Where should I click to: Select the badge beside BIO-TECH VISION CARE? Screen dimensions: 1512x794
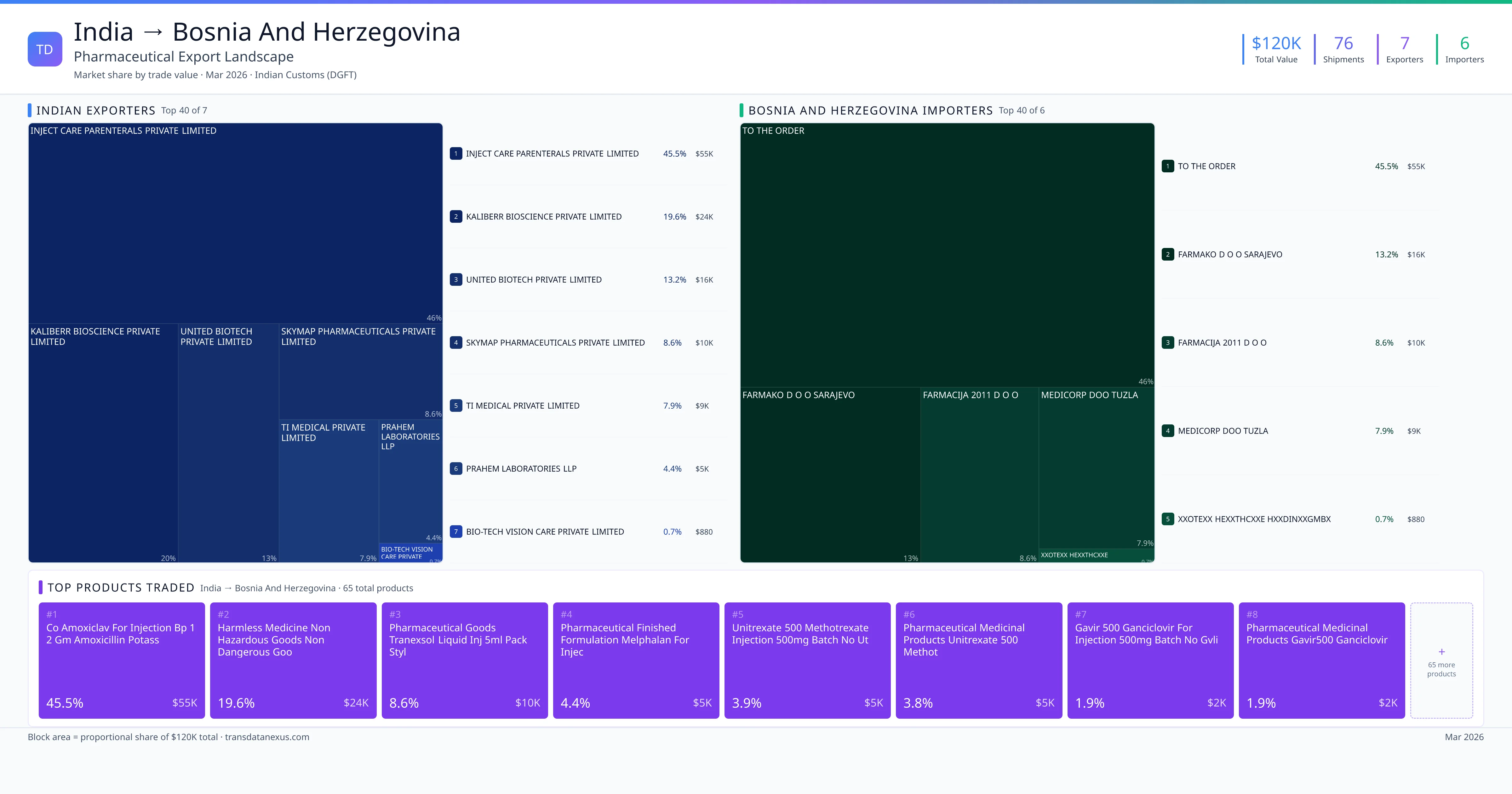point(455,532)
